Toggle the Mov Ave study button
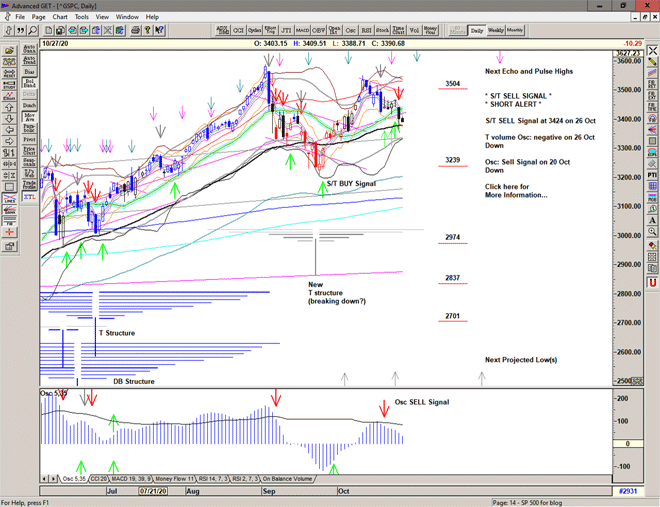The width and height of the screenshot is (660, 507). click(29, 116)
